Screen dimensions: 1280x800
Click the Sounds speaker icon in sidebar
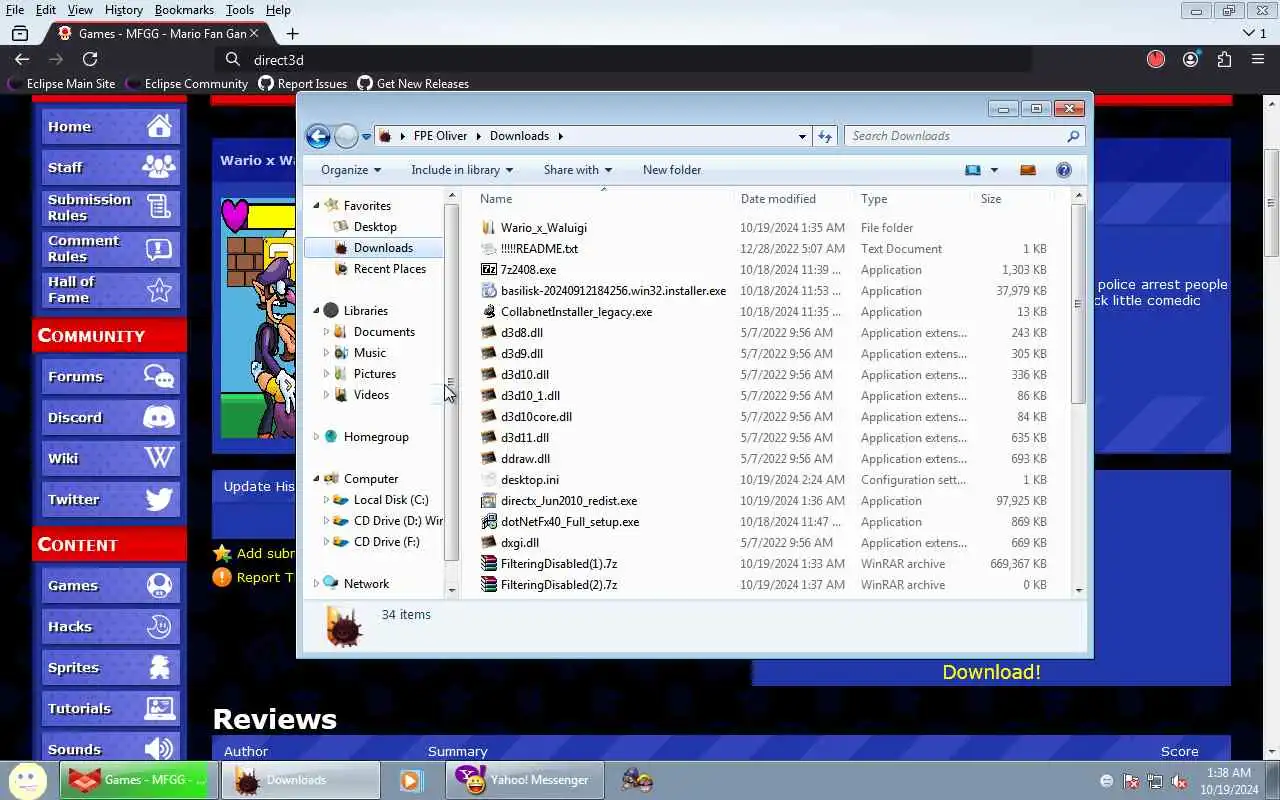click(x=159, y=749)
